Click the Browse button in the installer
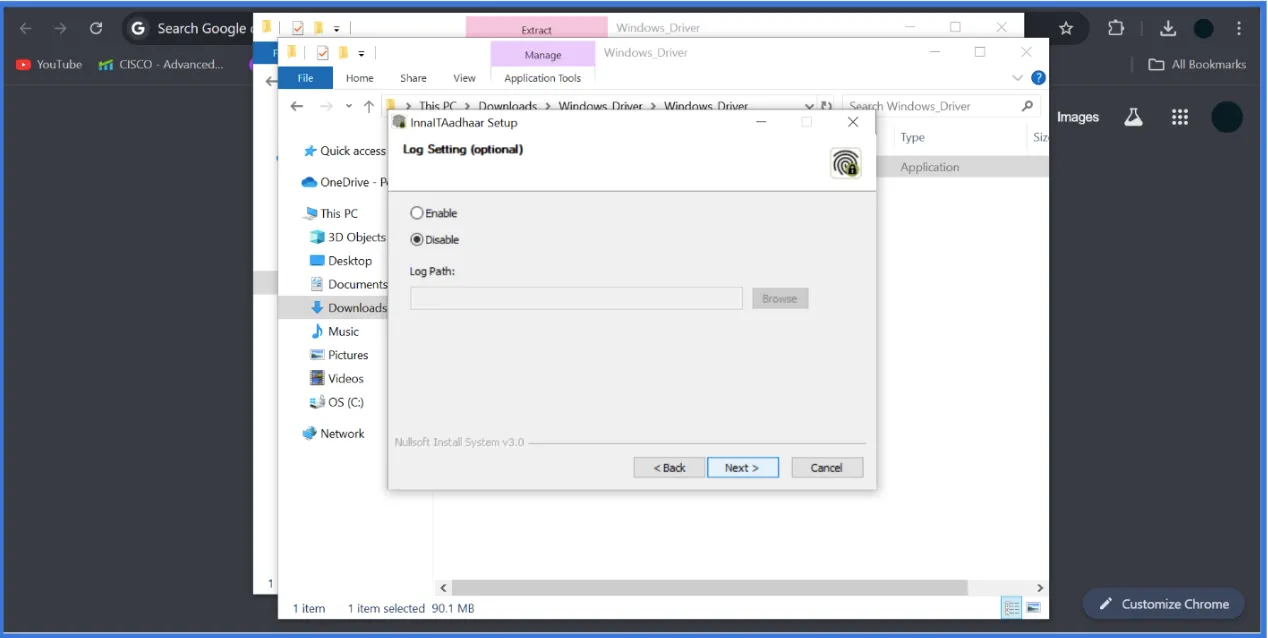The height and width of the screenshot is (638, 1268). pos(780,298)
